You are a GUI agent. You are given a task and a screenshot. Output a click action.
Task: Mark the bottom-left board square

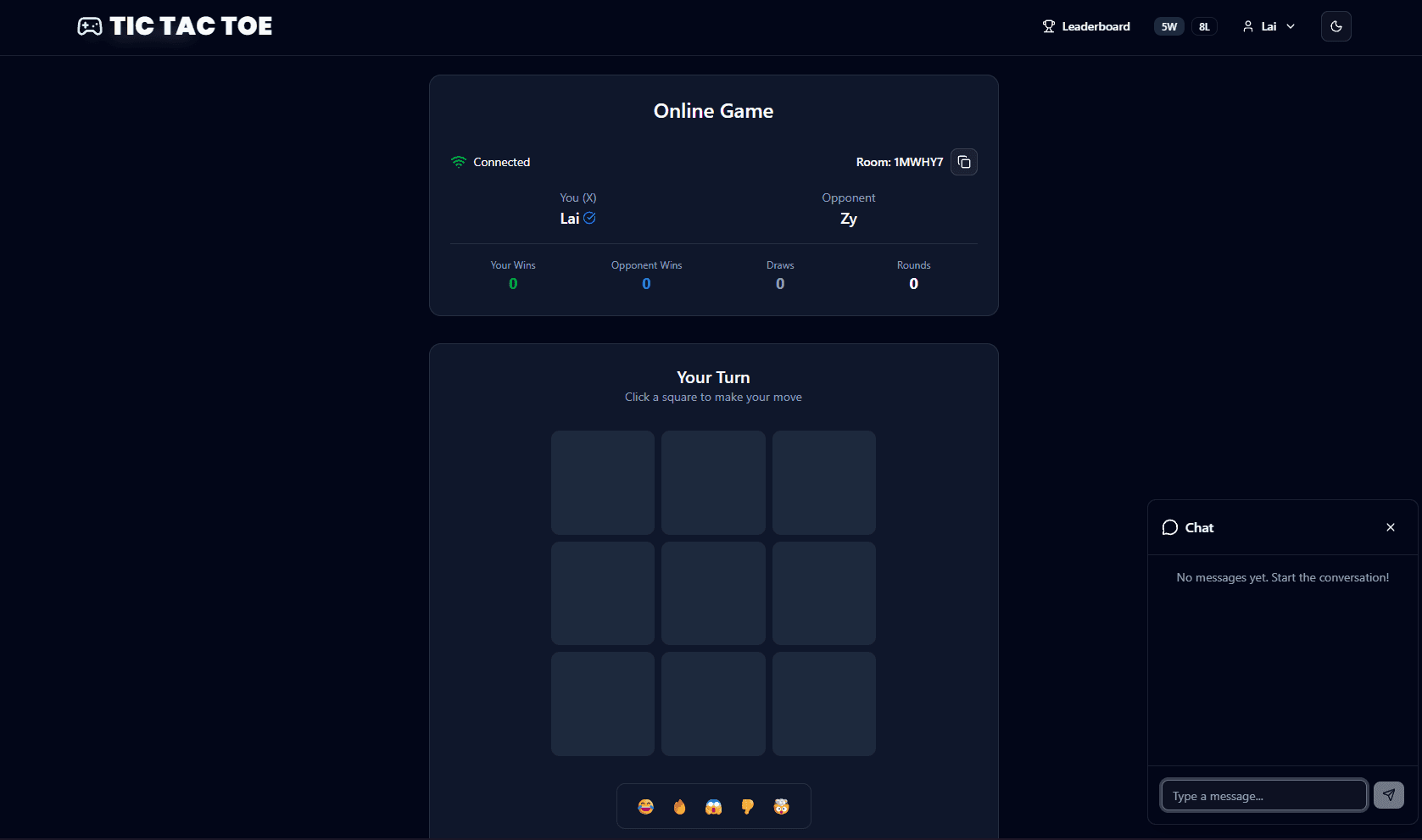pos(603,704)
